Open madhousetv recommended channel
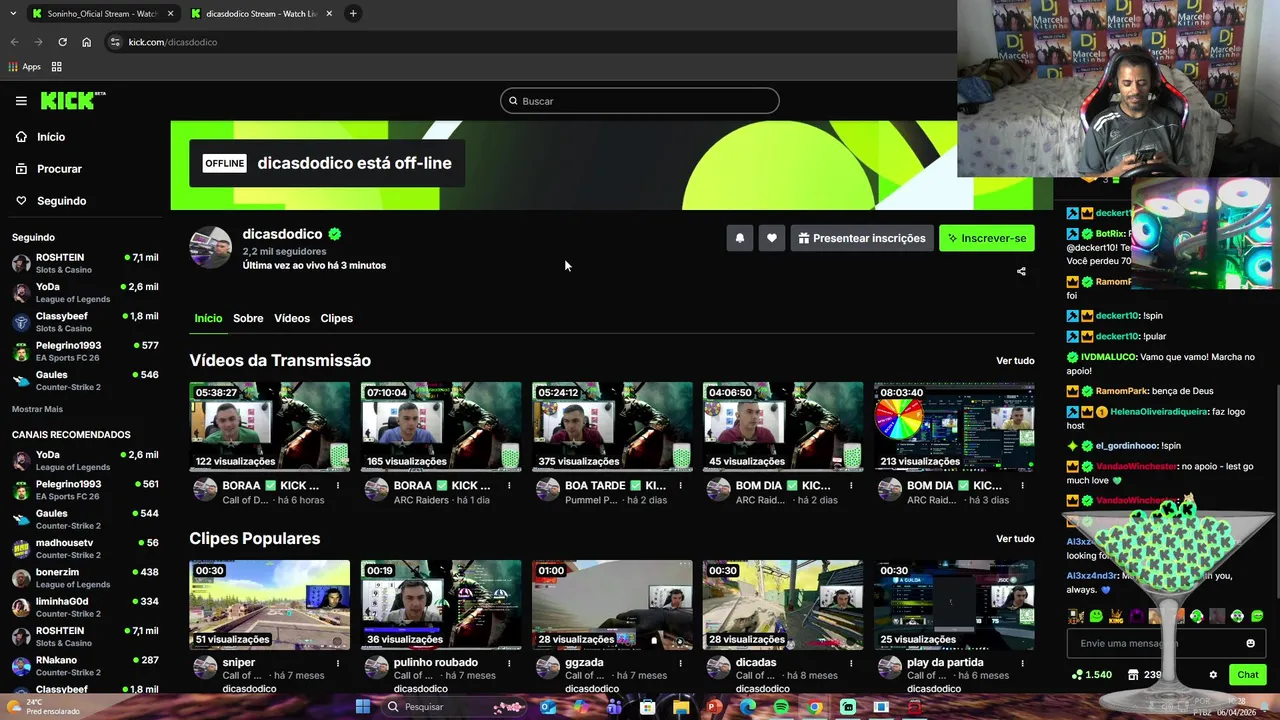Viewport: 1280px width, 720px height. point(85,548)
